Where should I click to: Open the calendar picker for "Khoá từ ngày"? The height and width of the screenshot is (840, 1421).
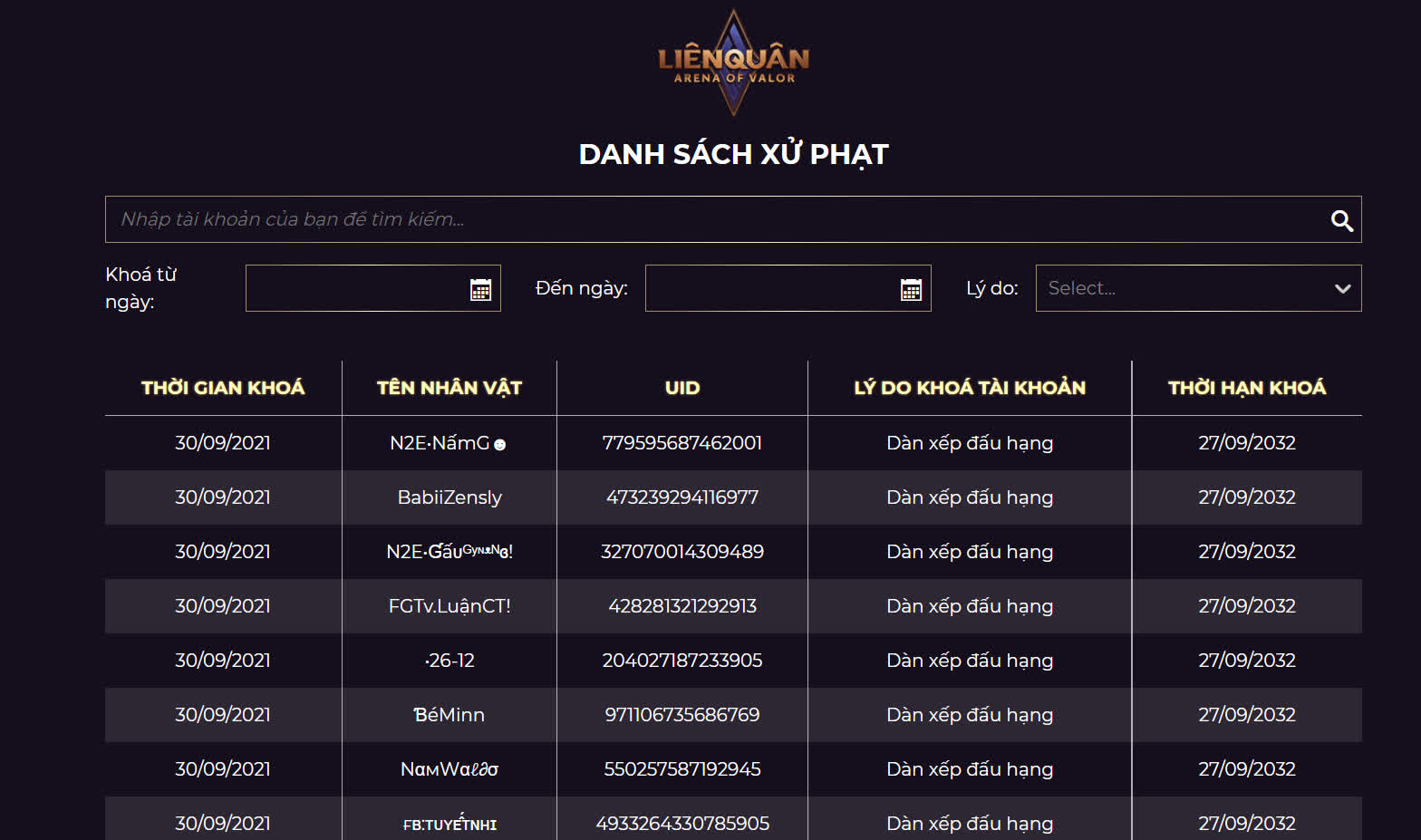(x=480, y=288)
